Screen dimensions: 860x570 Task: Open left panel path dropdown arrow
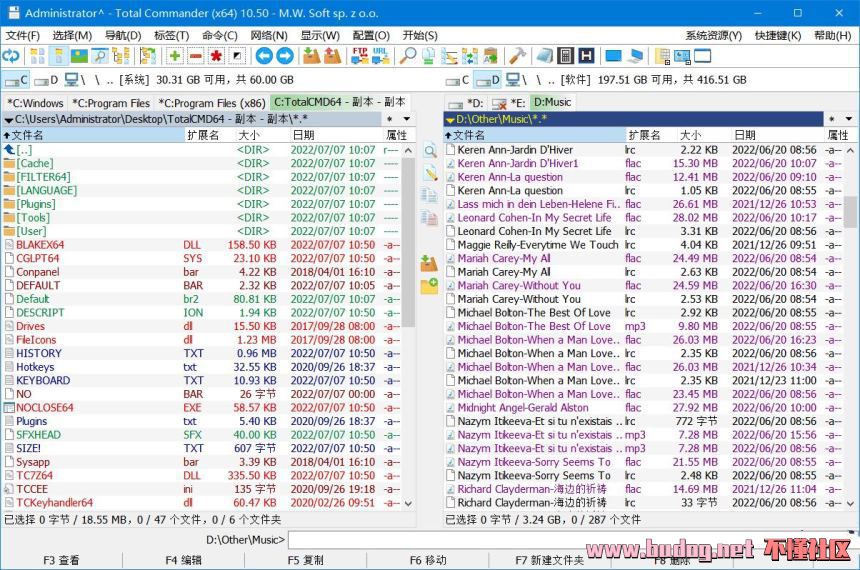pos(8,120)
